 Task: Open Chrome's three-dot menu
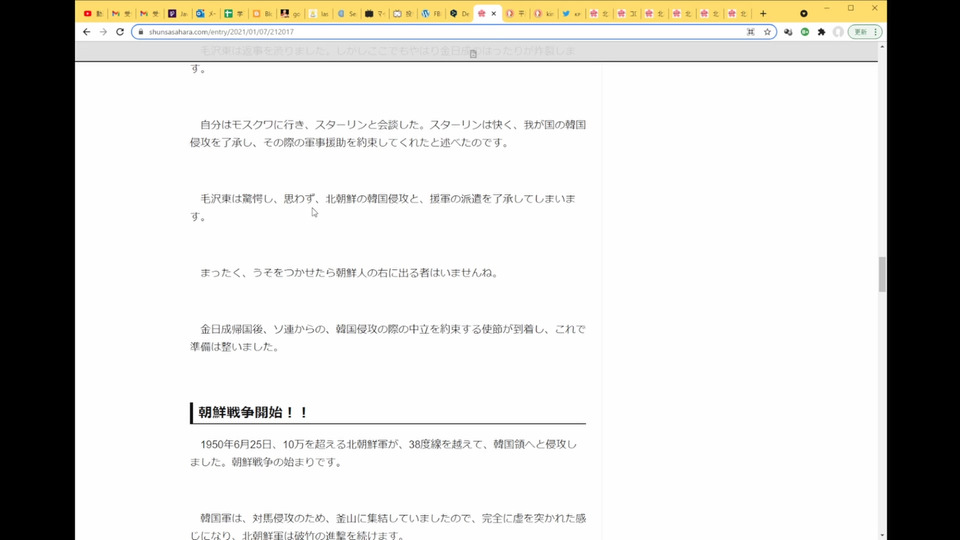pos(876,32)
